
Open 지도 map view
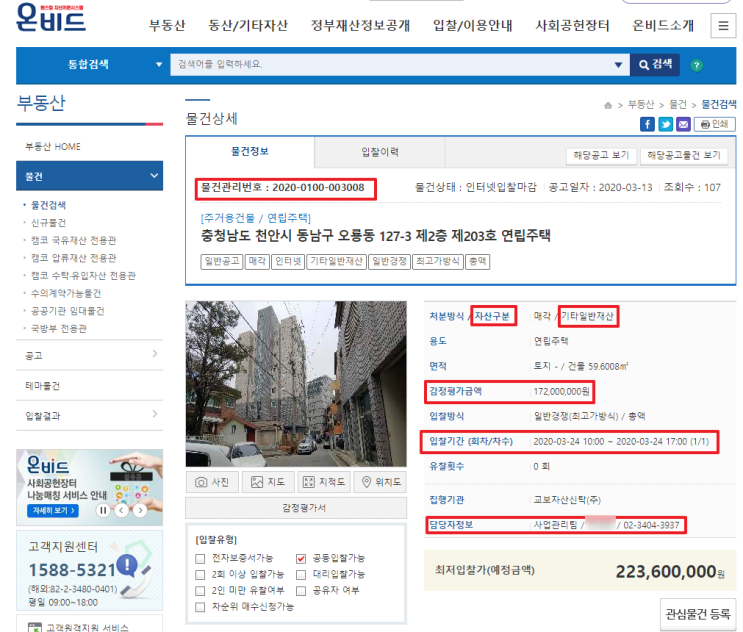point(268,482)
